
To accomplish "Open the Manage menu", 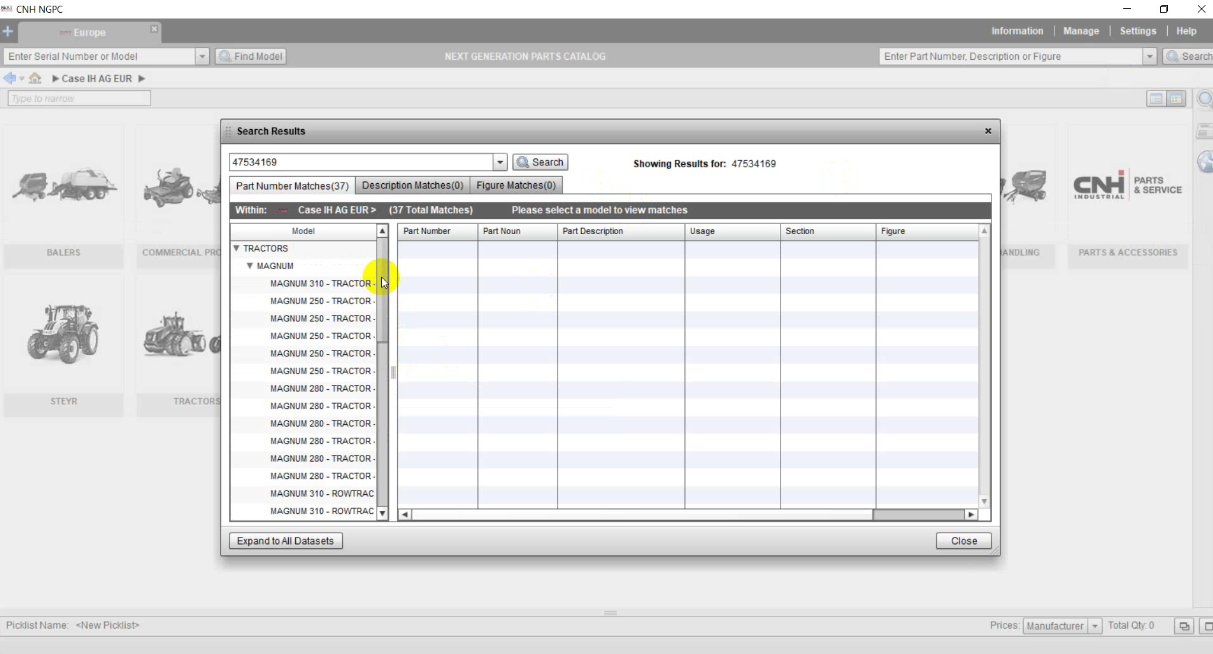I will 1081,31.
